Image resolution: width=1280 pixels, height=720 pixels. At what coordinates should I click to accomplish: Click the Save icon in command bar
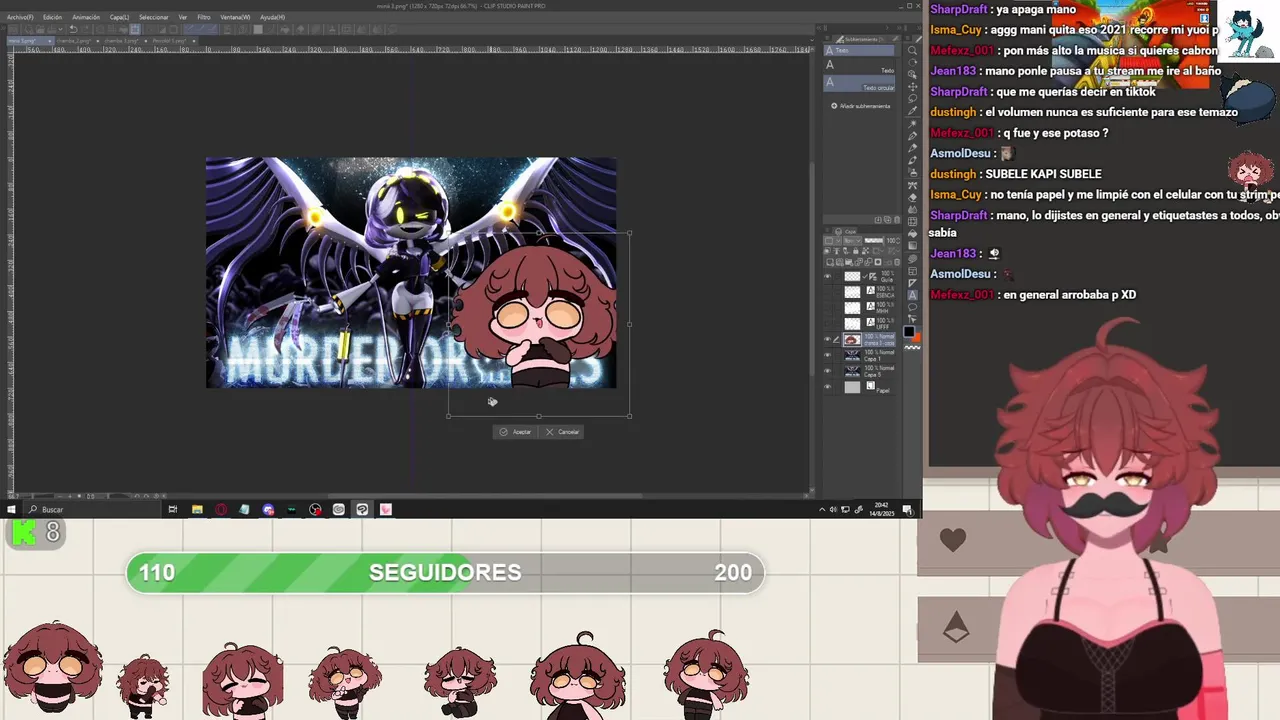point(52,29)
